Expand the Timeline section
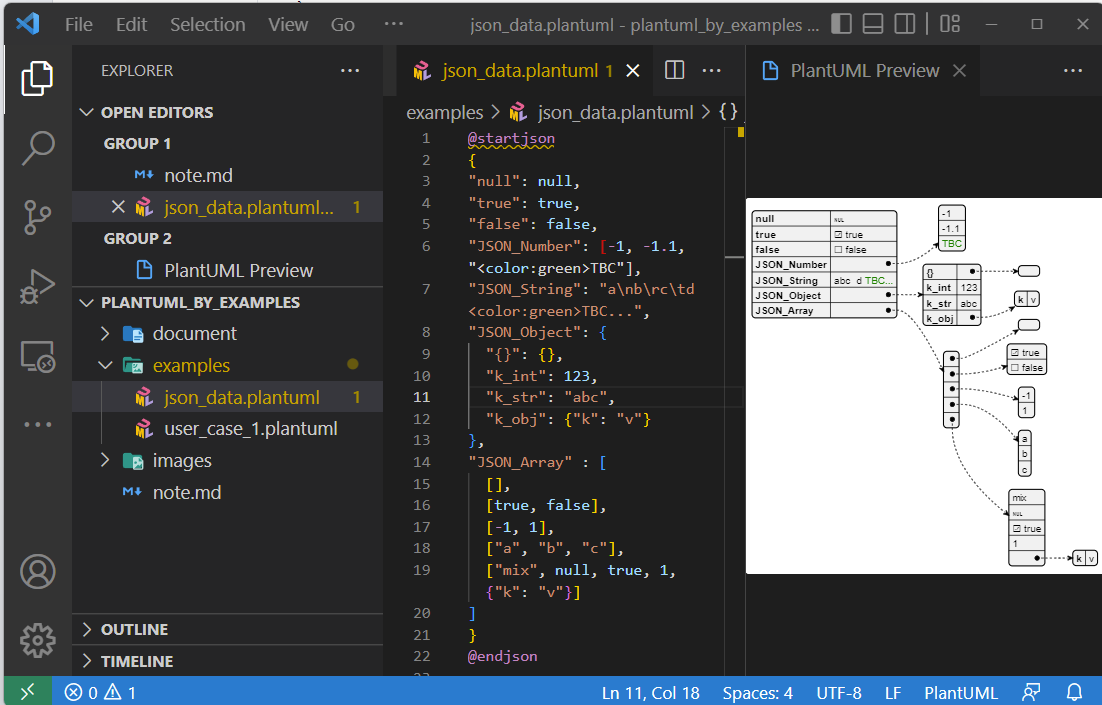 coord(227,661)
